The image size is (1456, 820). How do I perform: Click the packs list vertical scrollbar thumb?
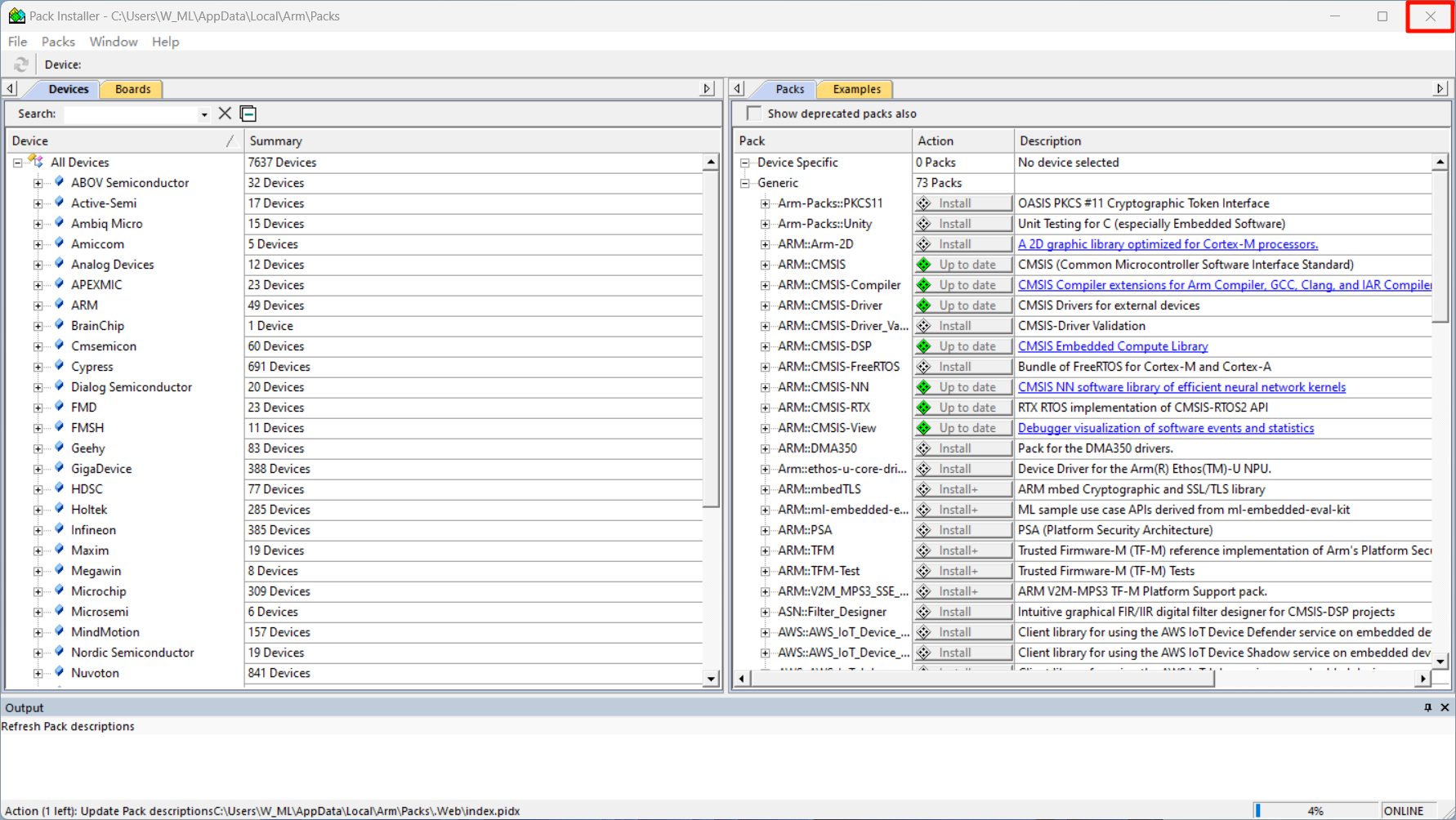pos(1440,246)
